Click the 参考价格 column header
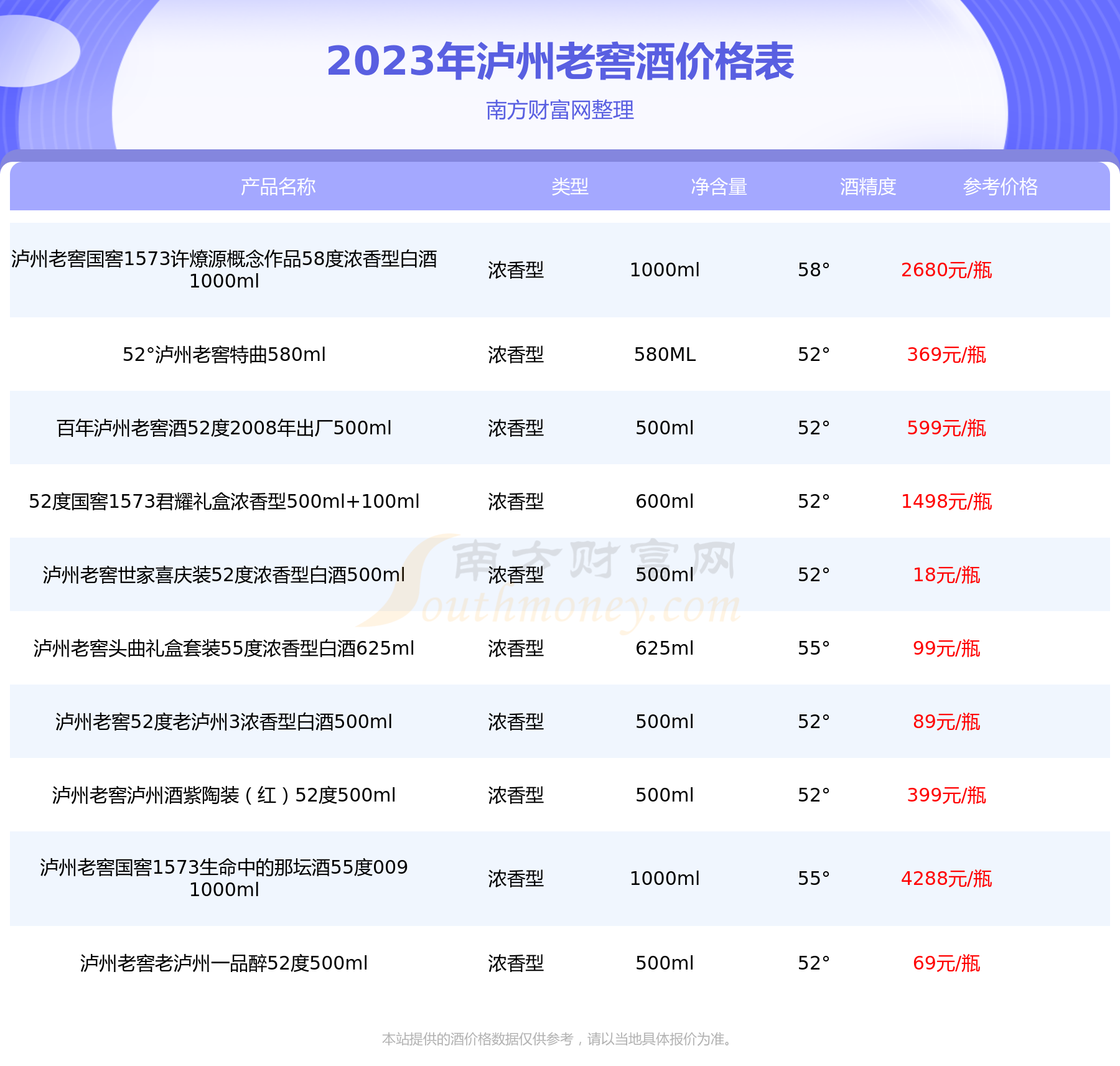Screen dimensions: 1120x1066 [1001, 187]
